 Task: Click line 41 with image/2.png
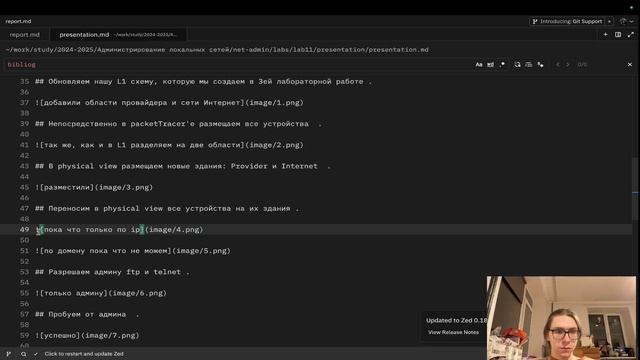pyautogui.click(x=169, y=145)
